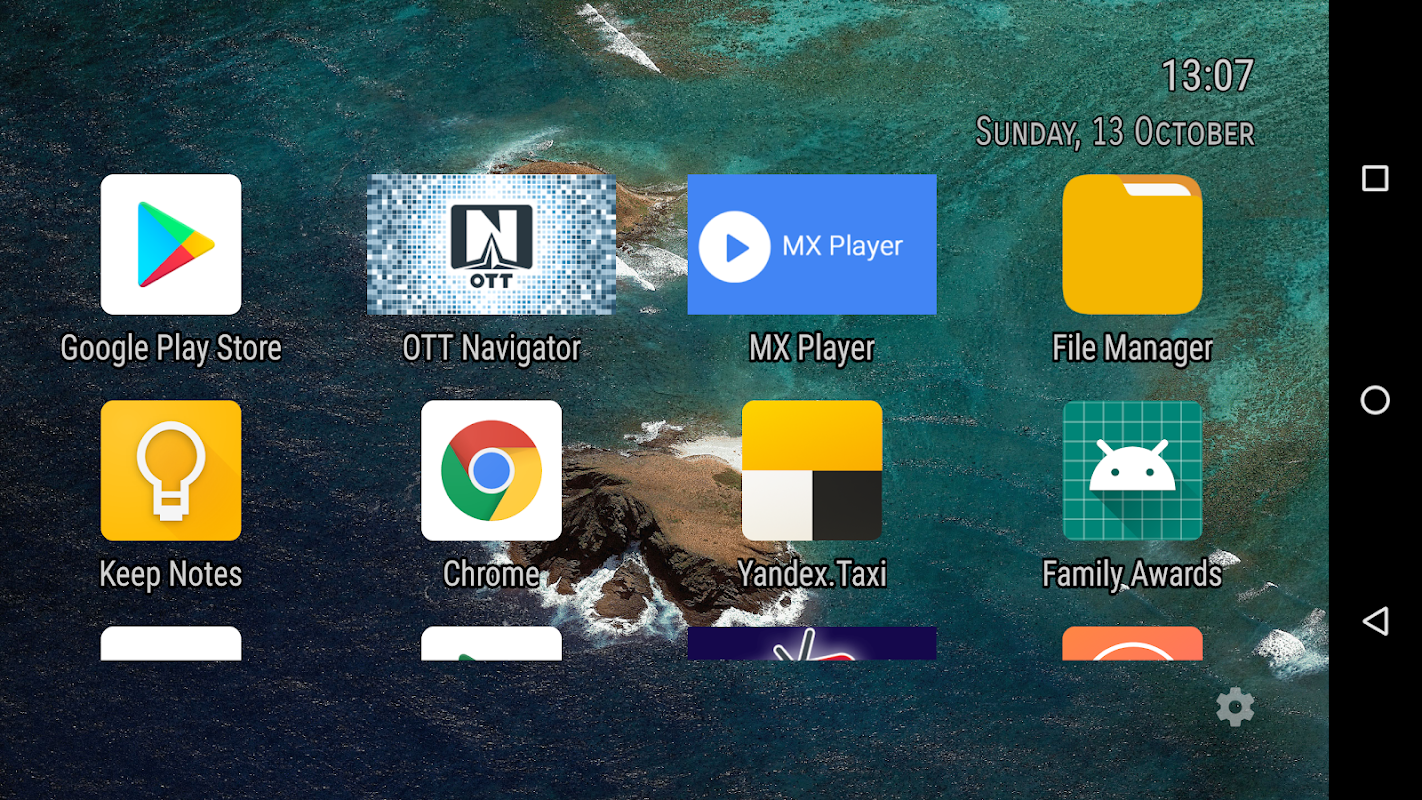Click the Family Awards label
This screenshot has height=800, width=1422.
click(x=1132, y=574)
